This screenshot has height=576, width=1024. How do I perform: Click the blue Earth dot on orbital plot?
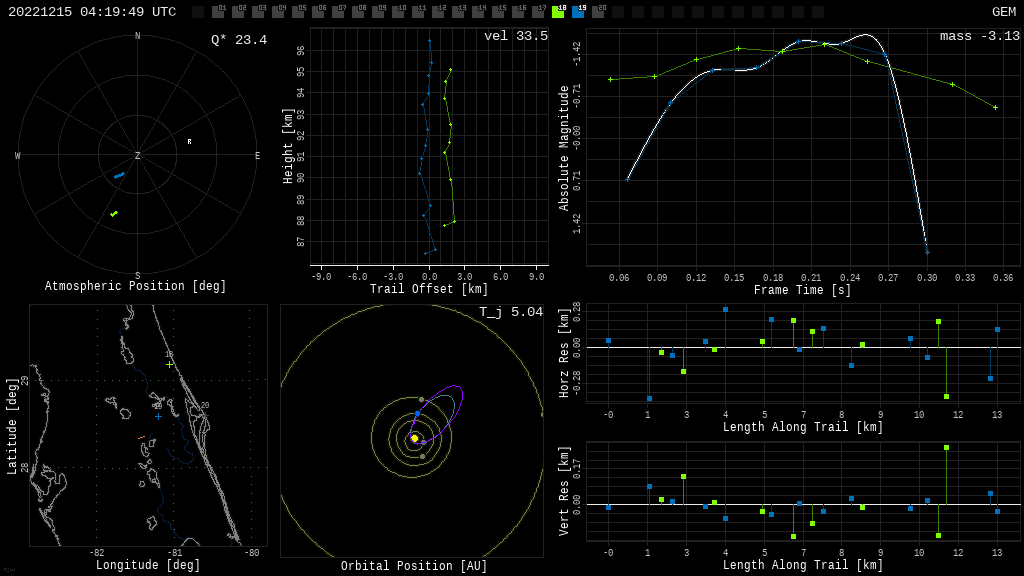tap(417, 413)
